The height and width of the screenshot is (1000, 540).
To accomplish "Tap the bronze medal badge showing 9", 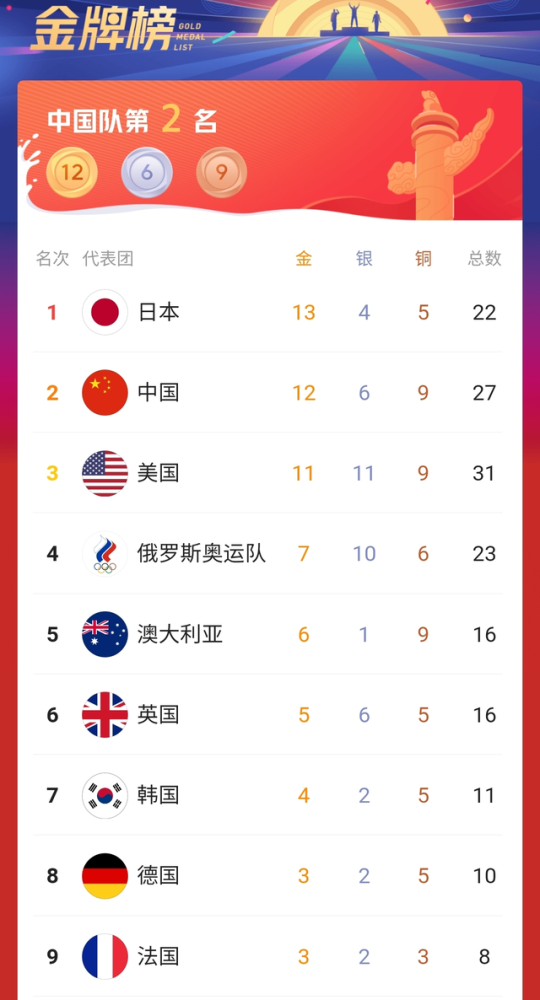I will (221, 172).
